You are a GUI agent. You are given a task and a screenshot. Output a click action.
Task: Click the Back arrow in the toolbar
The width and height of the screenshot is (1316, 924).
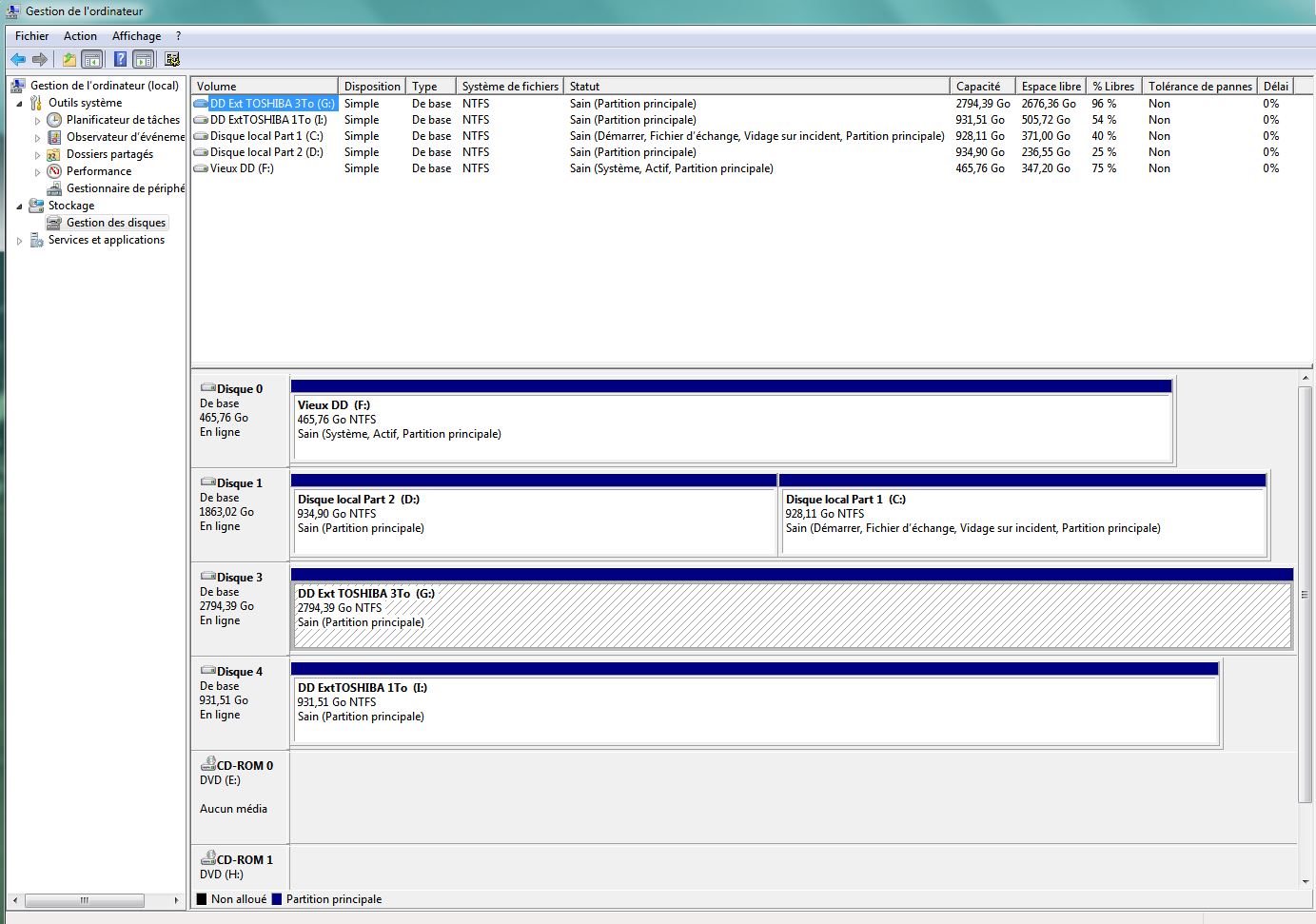click(18, 59)
